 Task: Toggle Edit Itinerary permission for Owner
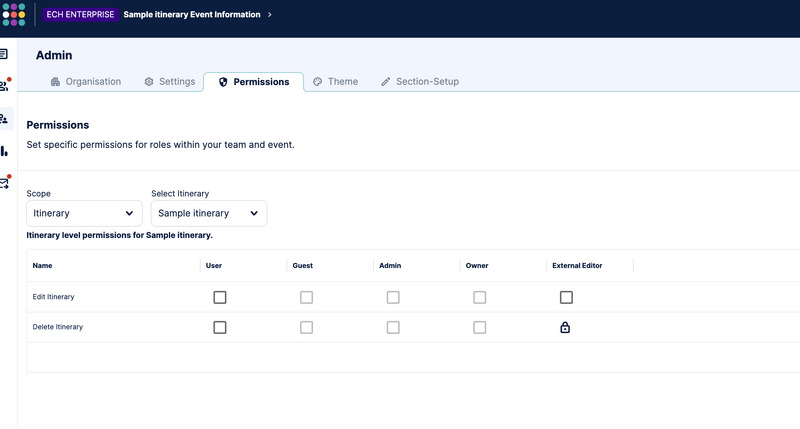point(480,297)
